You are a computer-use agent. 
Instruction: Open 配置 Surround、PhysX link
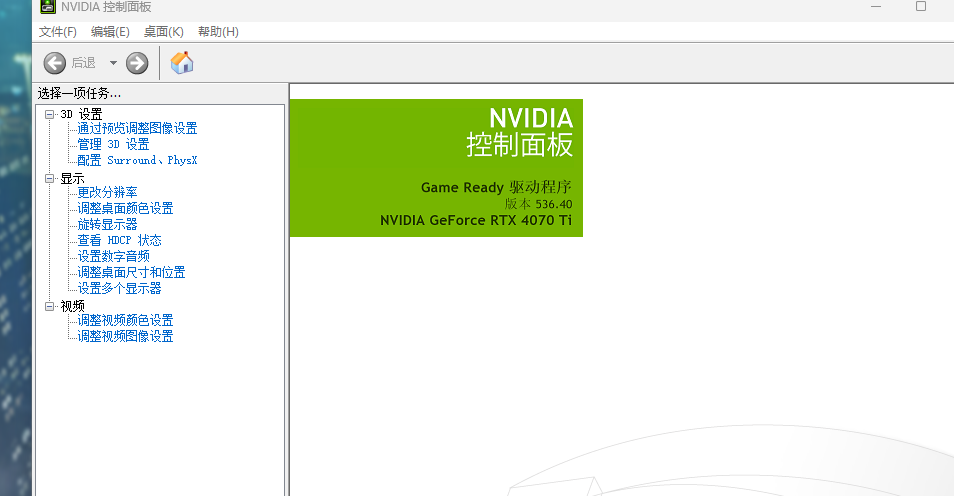pos(137,160)
